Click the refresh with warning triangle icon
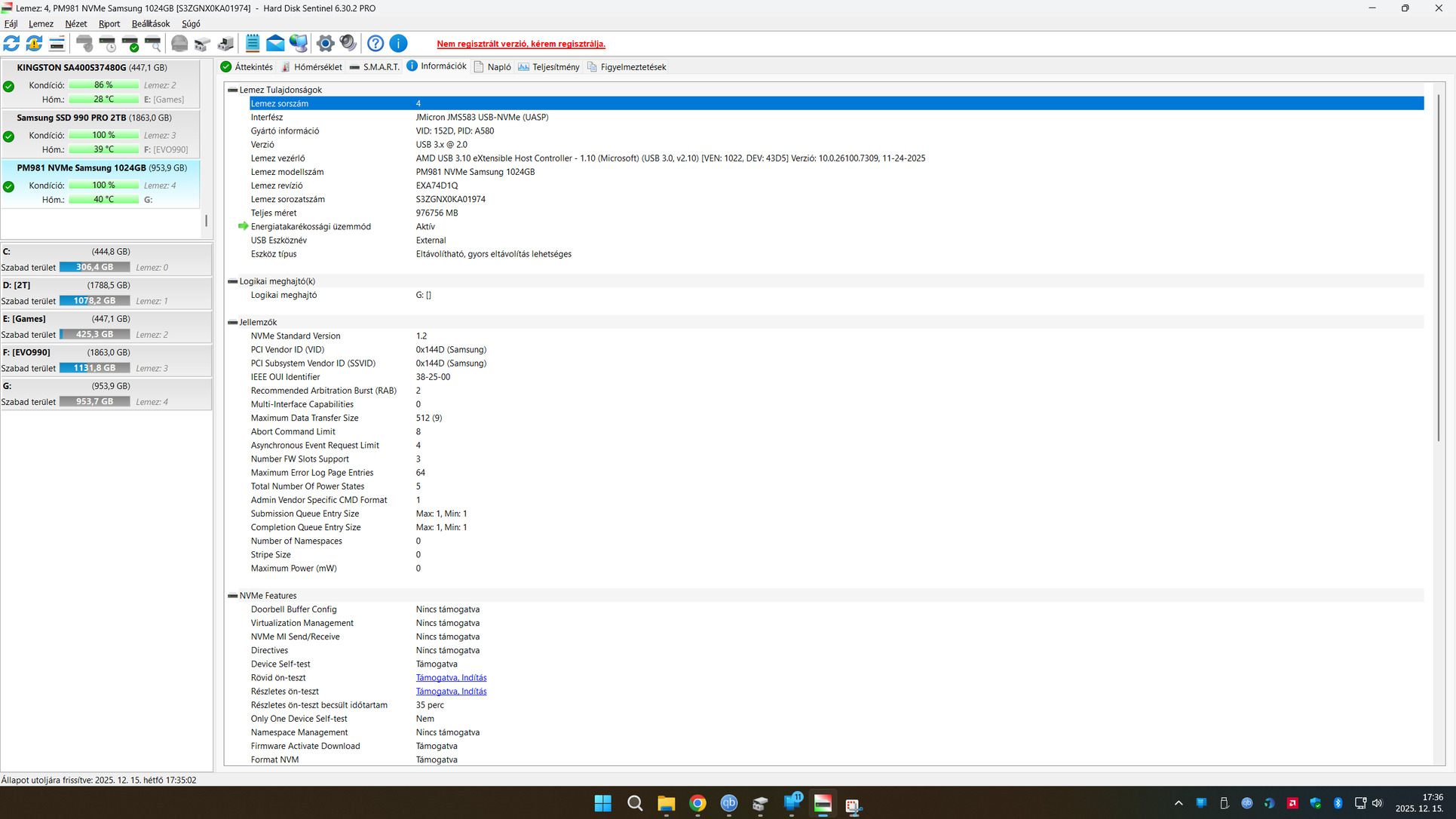This screenshot has height=819, width=1456. point(34,44)
